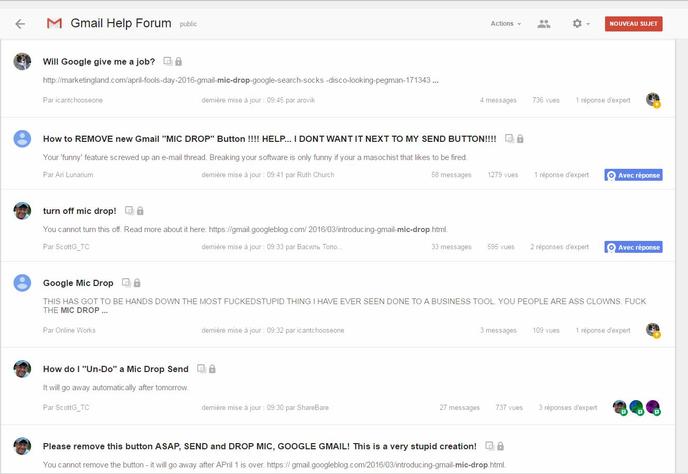Image resolution: width=688 pixels, height=474 pixels.
Task: Click lock icon on 'How to REMOVE new Gmail' topic
Action: click(x=520, y=139)
